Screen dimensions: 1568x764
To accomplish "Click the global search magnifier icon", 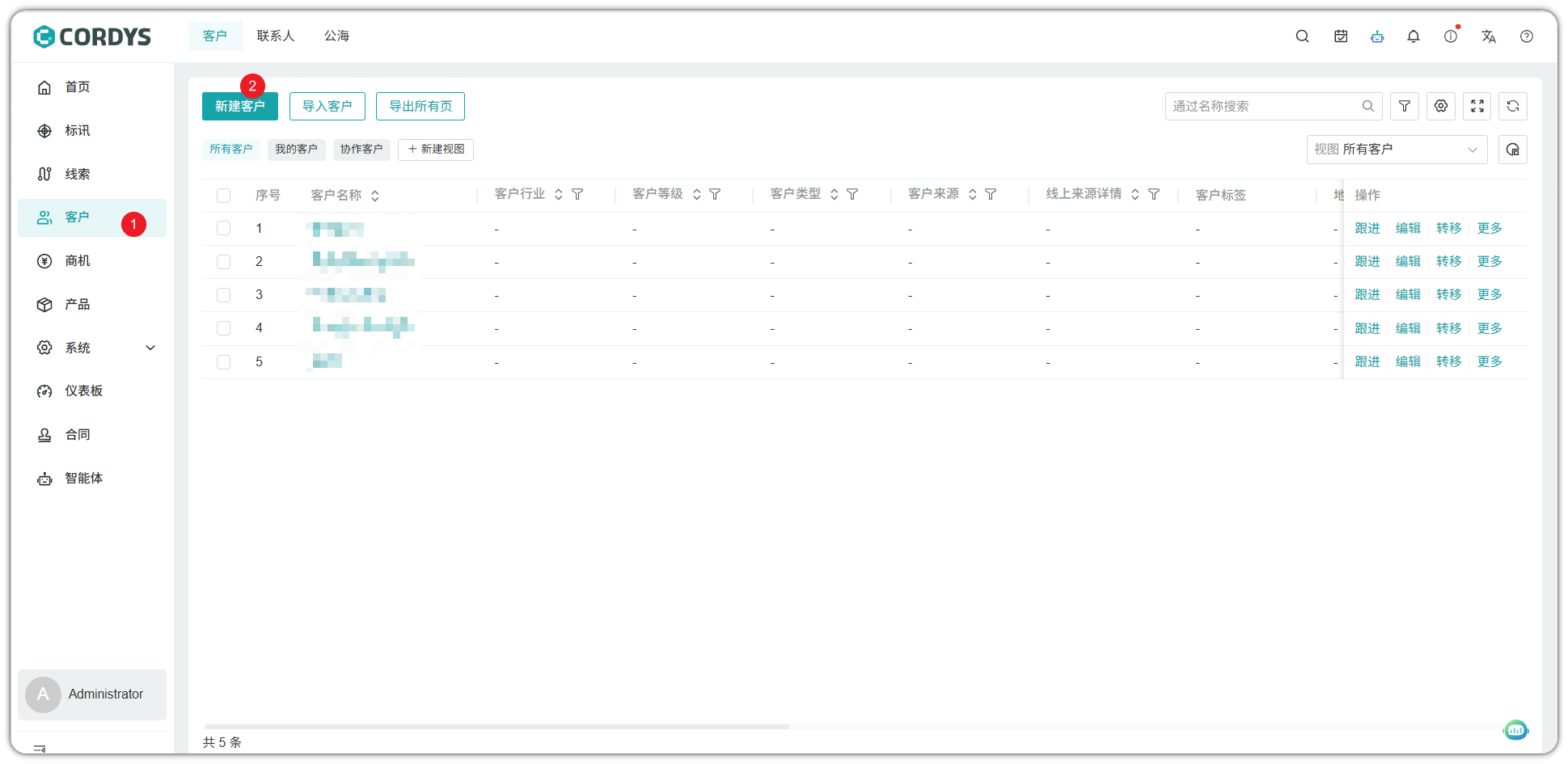I will pyautogui.click(x=1302, y=36).
